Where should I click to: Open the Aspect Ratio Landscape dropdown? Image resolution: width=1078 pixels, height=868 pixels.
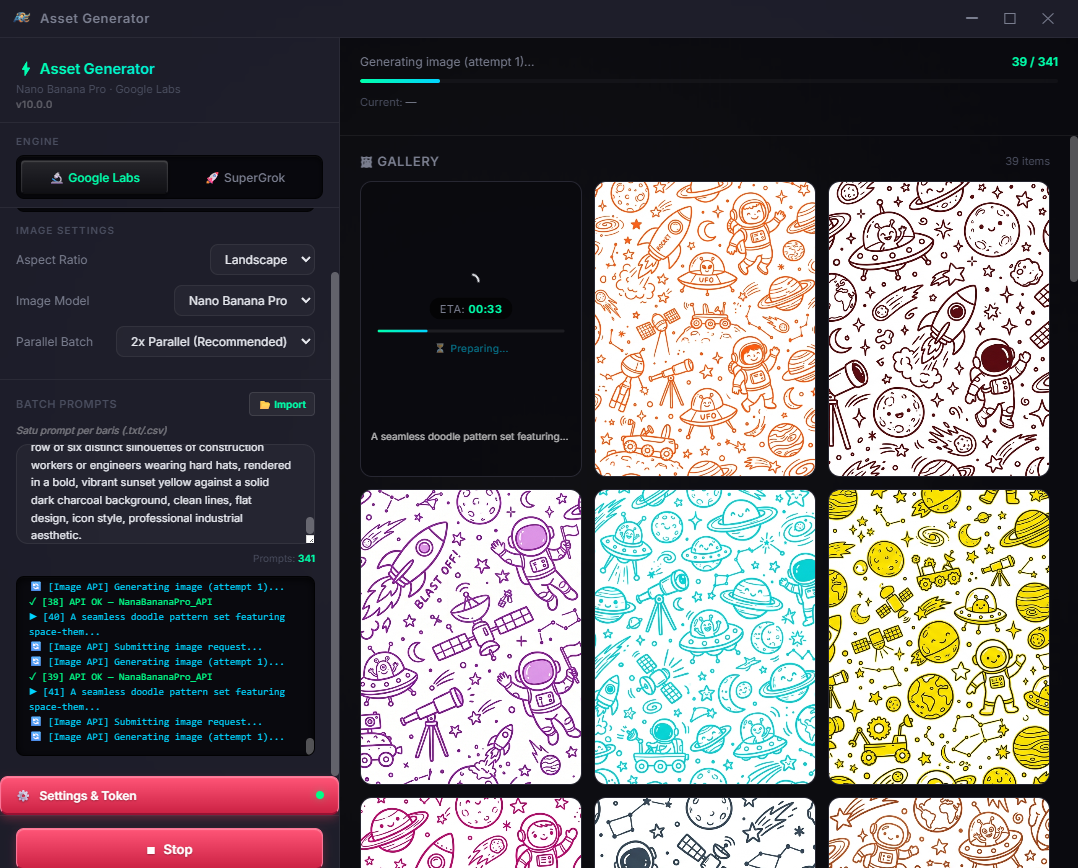pyautogui.click(x=262, y=260)
